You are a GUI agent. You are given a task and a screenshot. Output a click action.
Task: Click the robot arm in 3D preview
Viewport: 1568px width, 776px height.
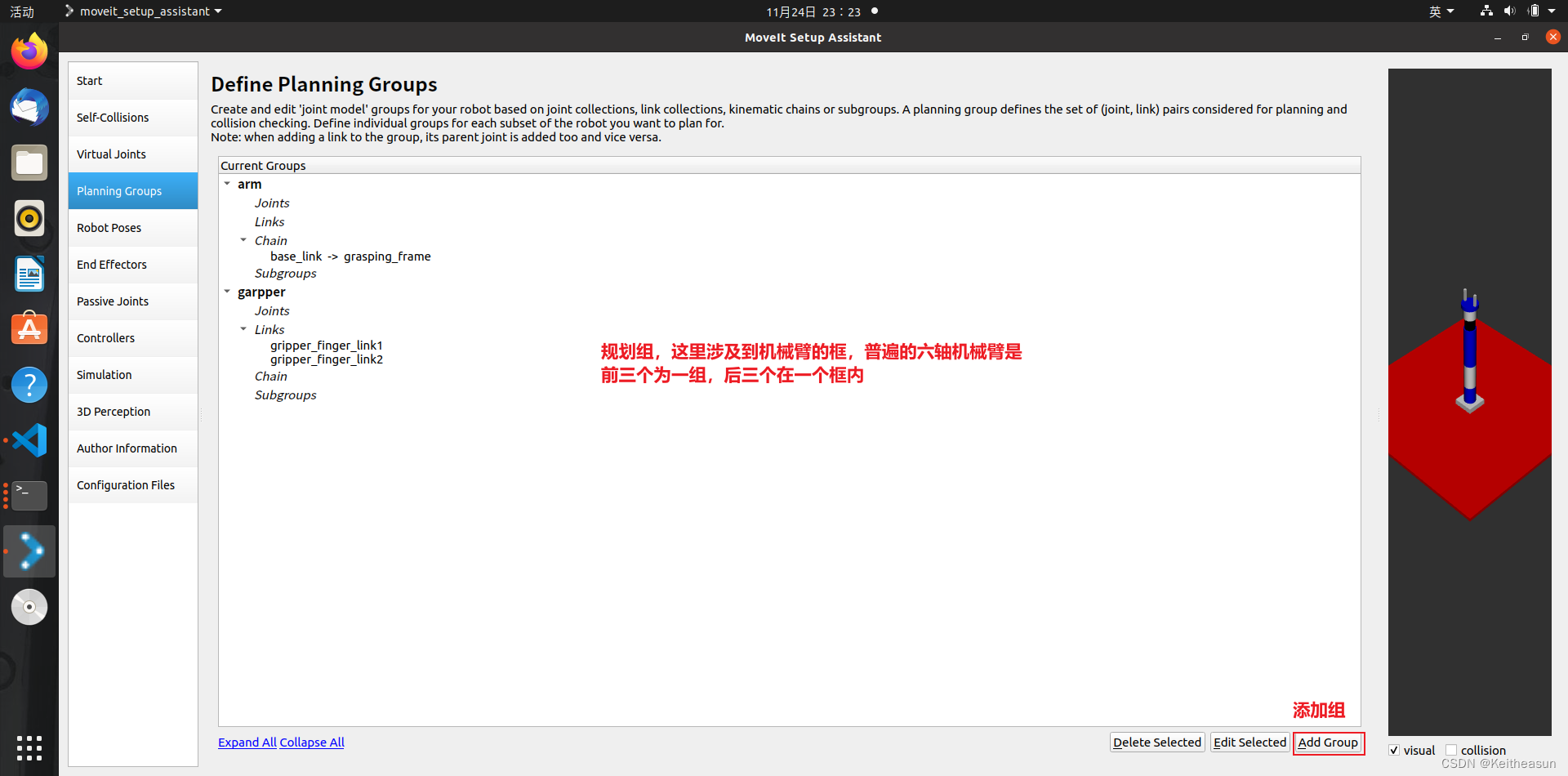pos(1470,351)
